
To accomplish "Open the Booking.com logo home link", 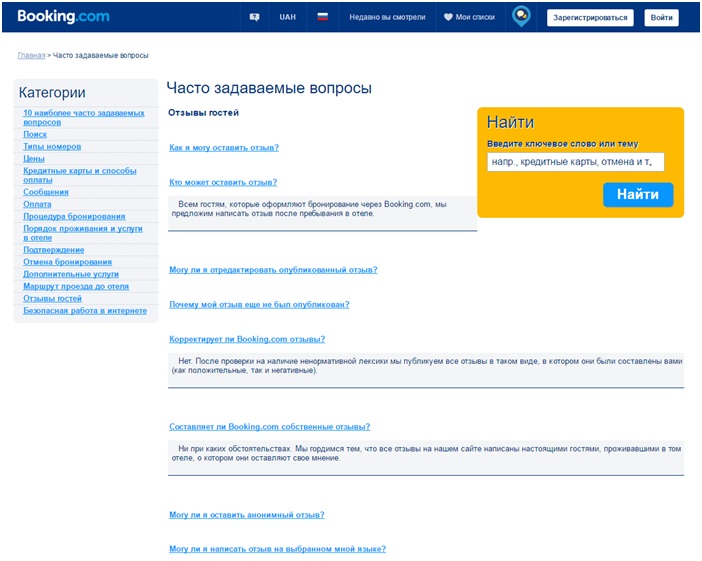I will 63,16.
